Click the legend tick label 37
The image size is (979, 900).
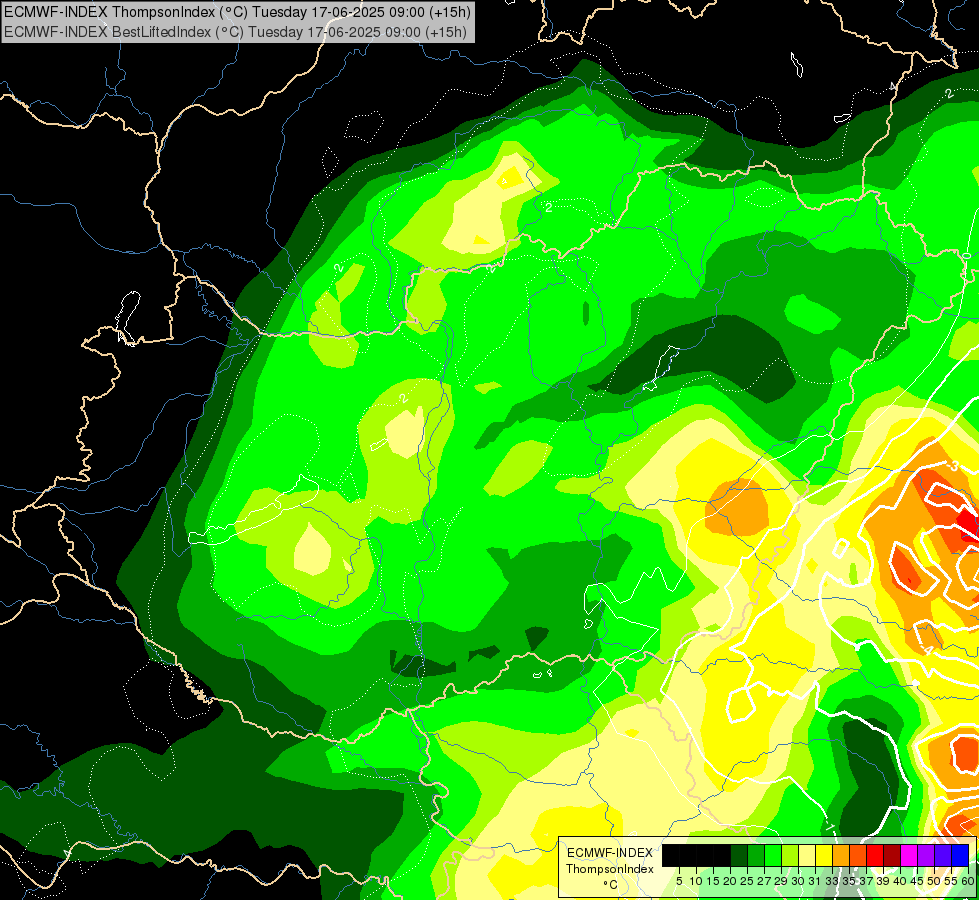tap(866, 881)
